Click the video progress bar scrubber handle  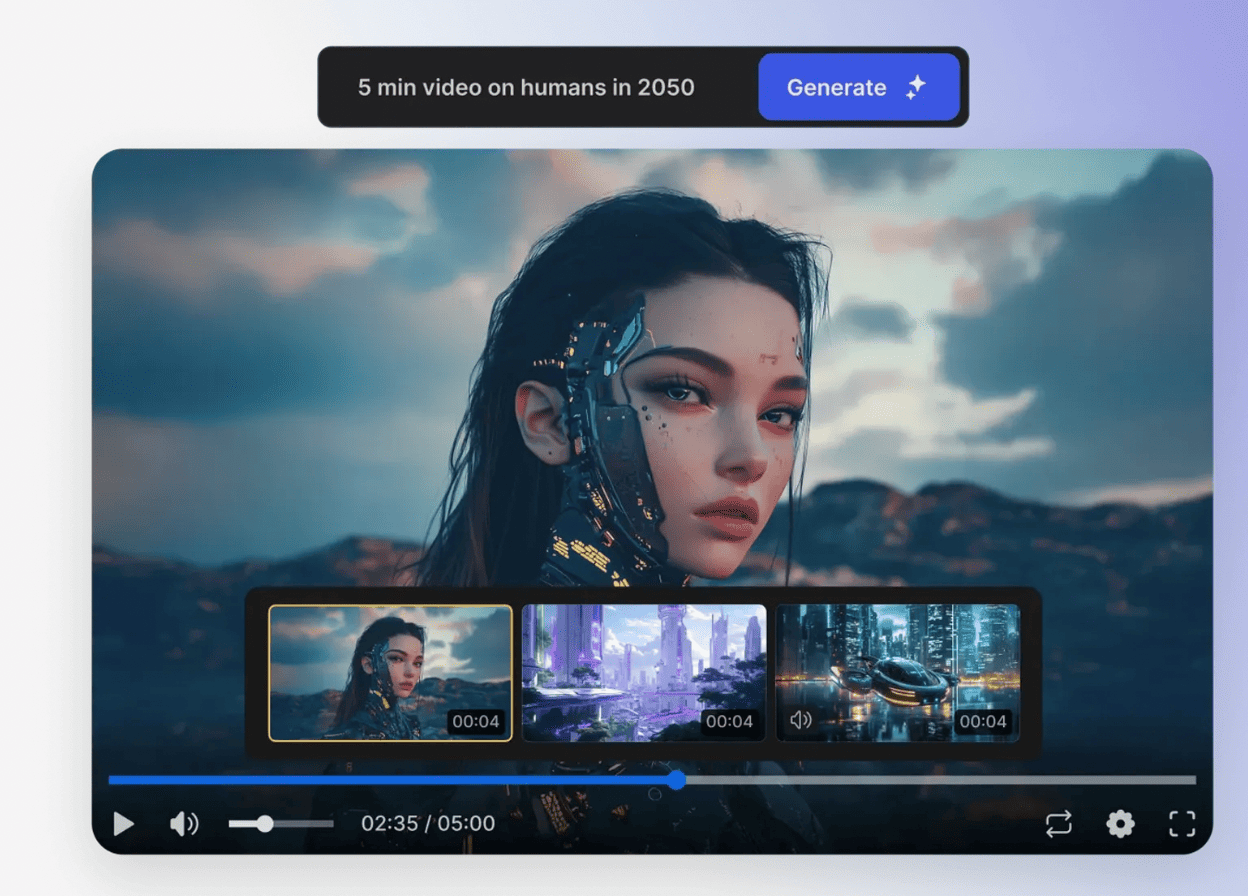(677, 780)
